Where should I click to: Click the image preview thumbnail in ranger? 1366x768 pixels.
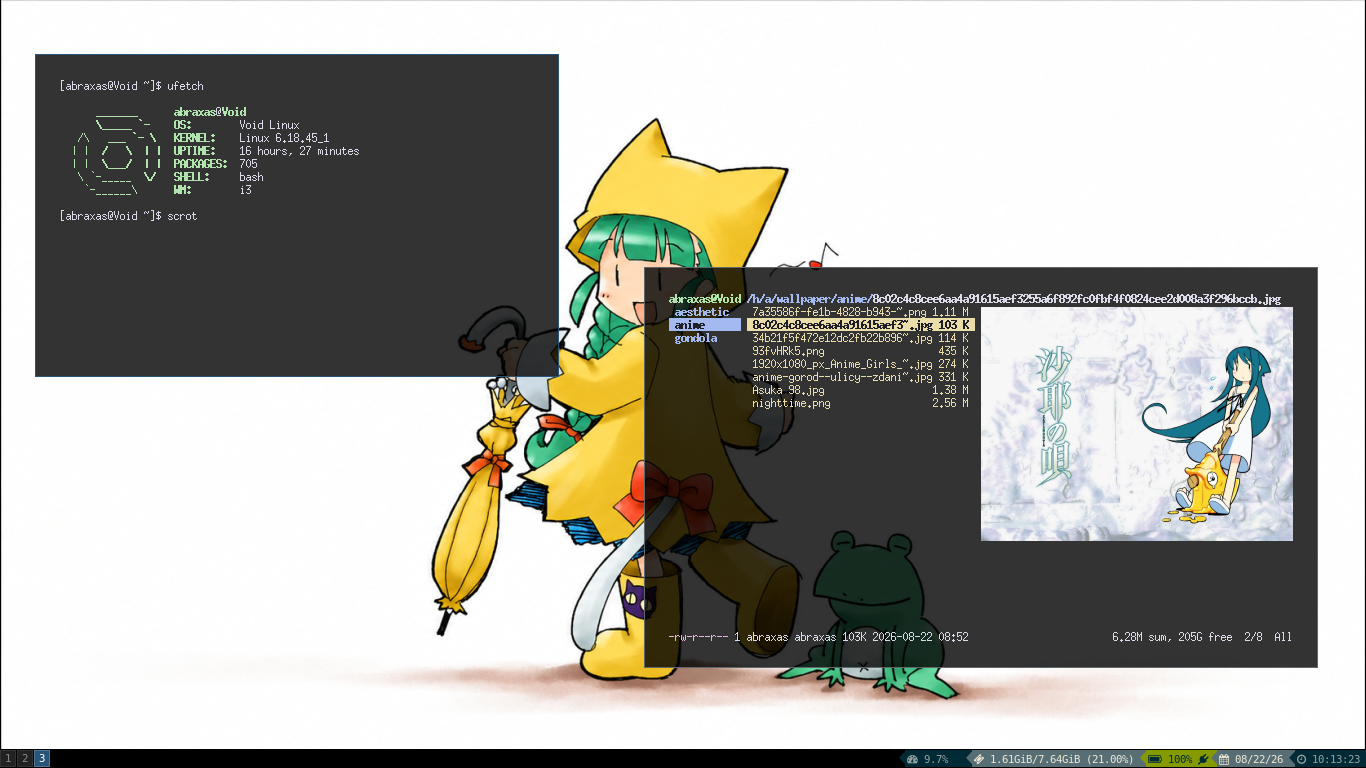tap(1137, 424)
